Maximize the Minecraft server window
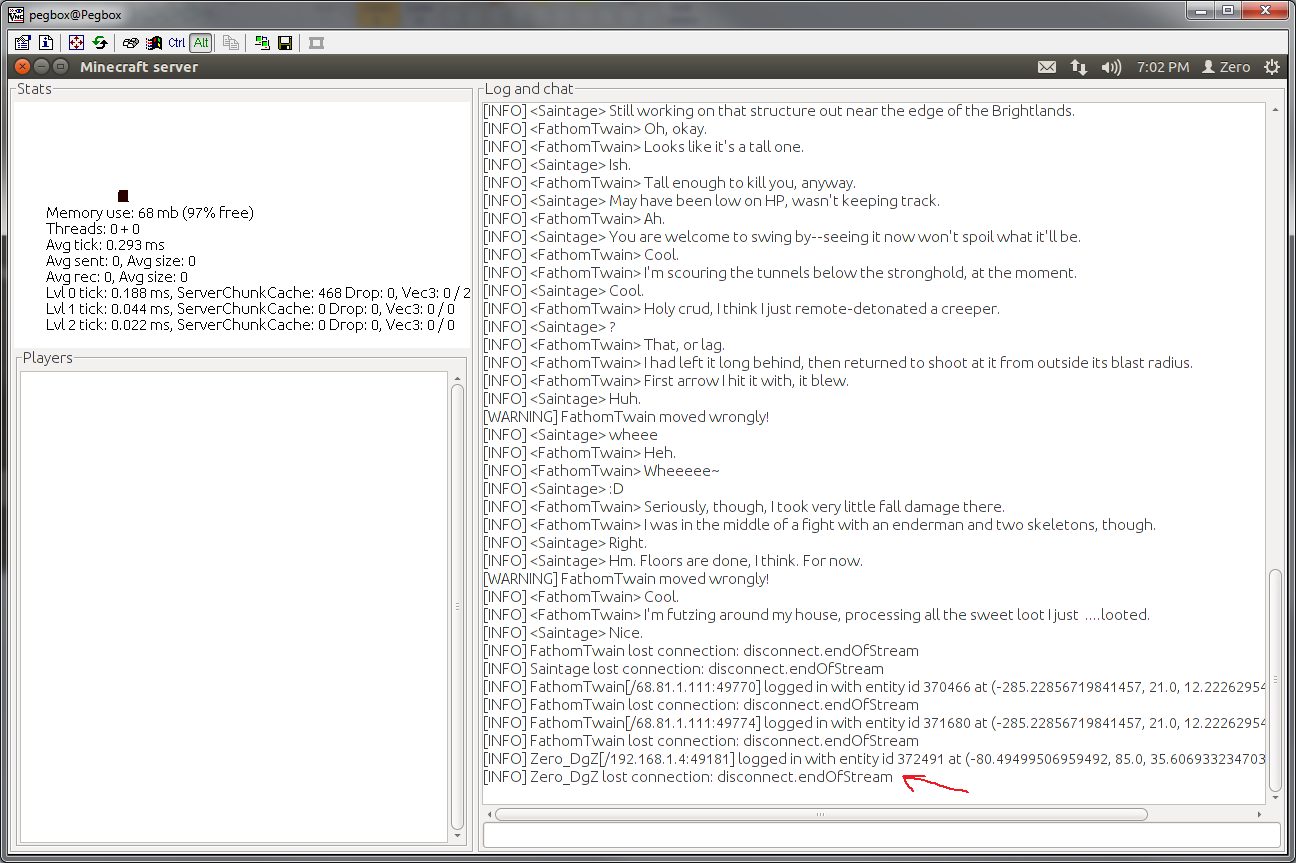Viewport: 1296px width, 863px height. (x=60, y=67)
